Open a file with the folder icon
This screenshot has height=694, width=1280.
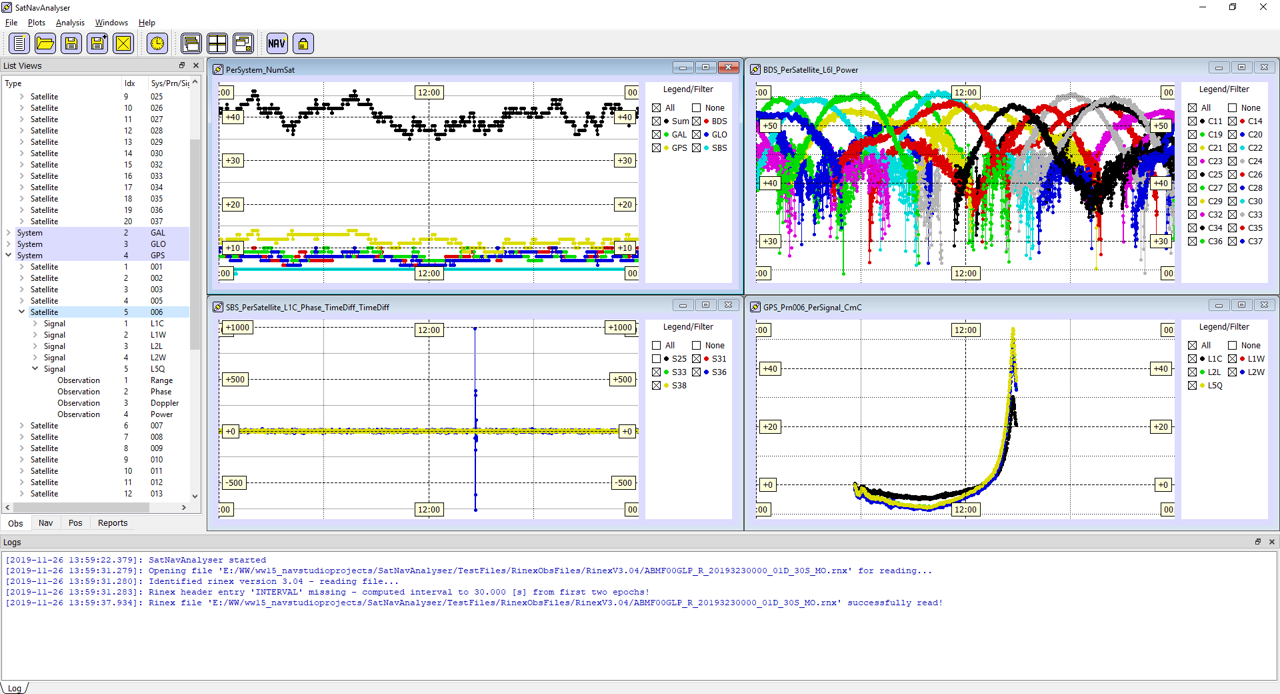tap(45, 43)
